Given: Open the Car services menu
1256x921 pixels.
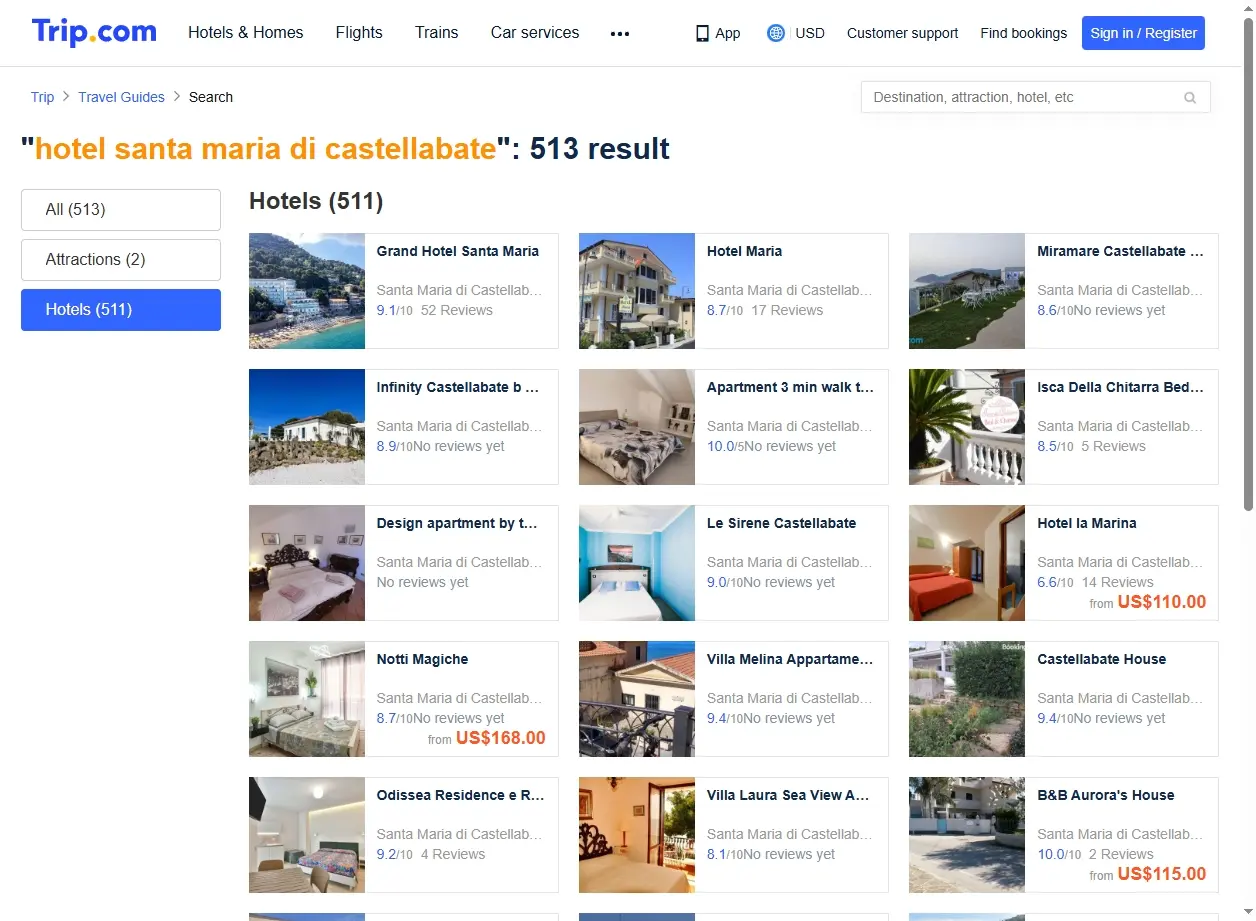Looking at the screenshot, I should pyautogui.click(x=535, y=32).
